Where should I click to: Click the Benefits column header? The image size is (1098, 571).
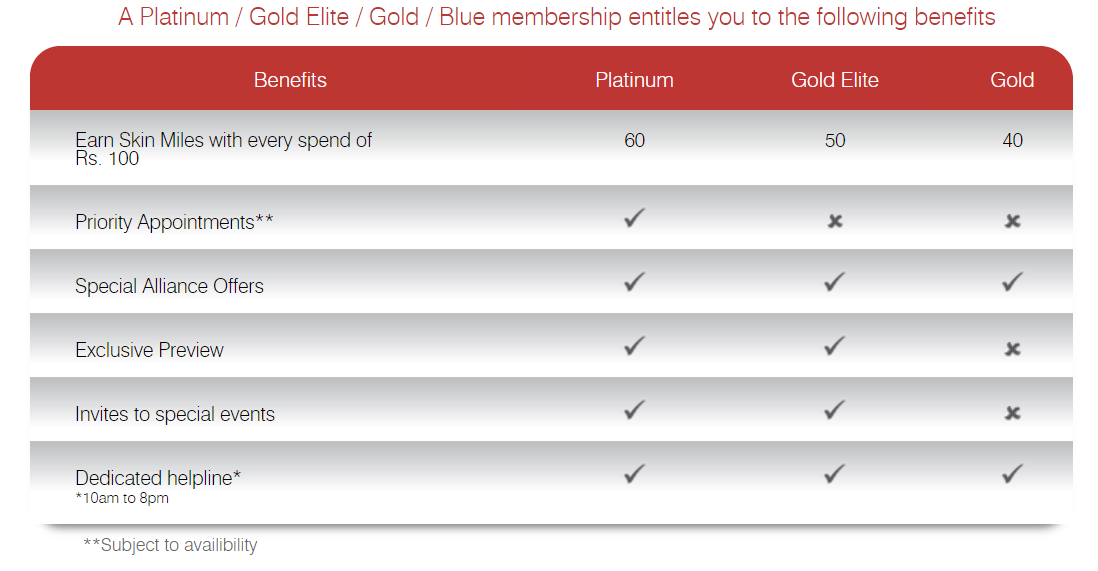290,80
